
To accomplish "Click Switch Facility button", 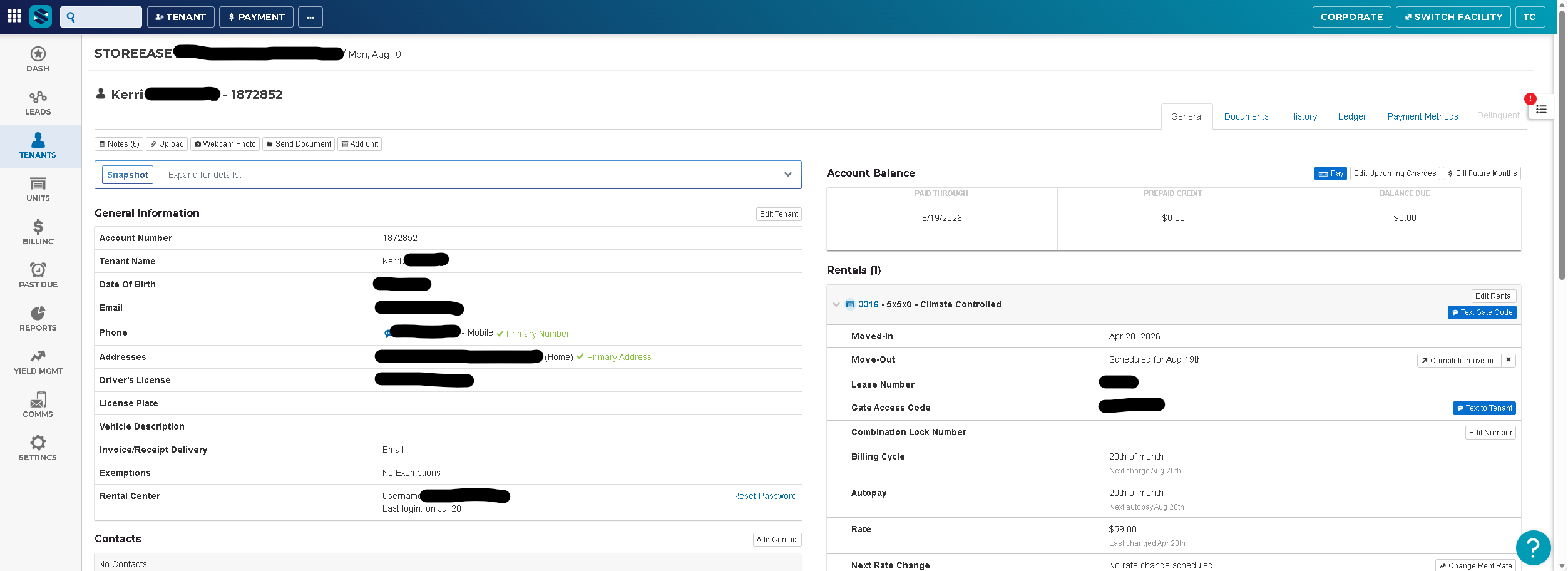I will [1453, 17].
